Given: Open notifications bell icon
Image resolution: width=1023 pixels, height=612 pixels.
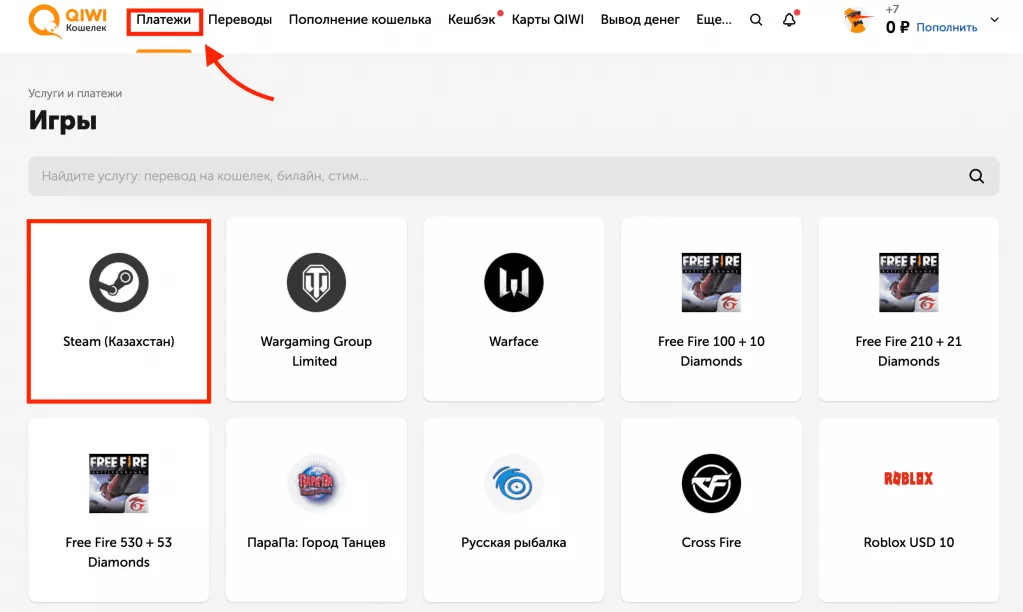Looking at the screenshot, I should point(789,20).
